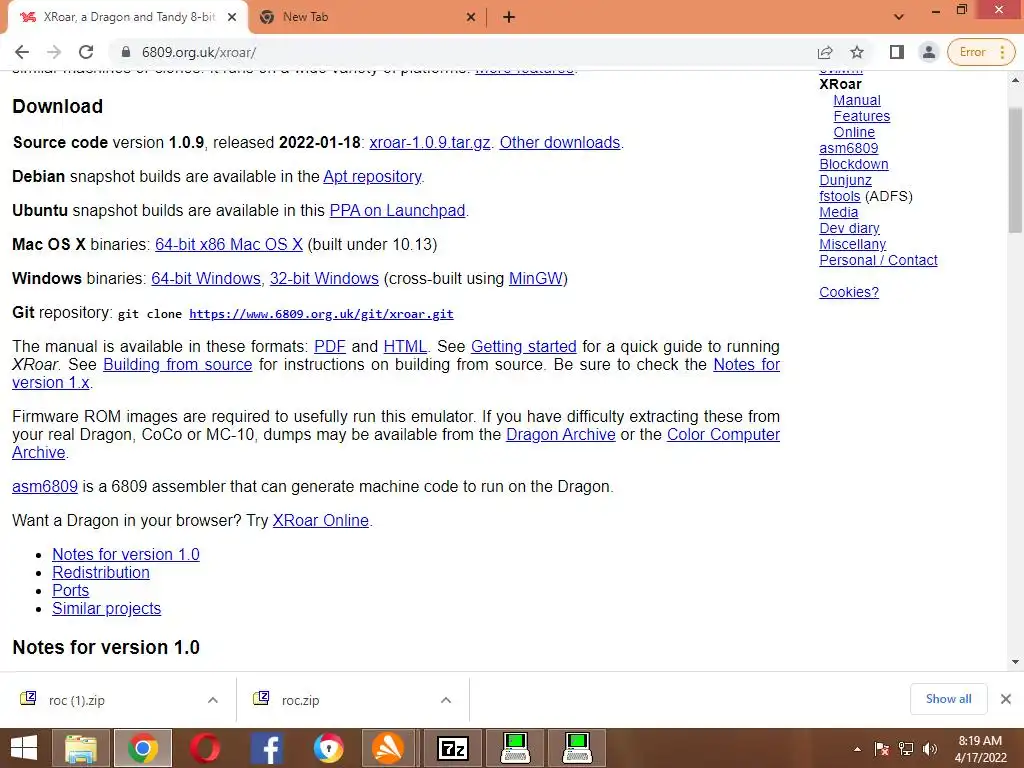Open File Explorer from taskbar

pos(81,748)
